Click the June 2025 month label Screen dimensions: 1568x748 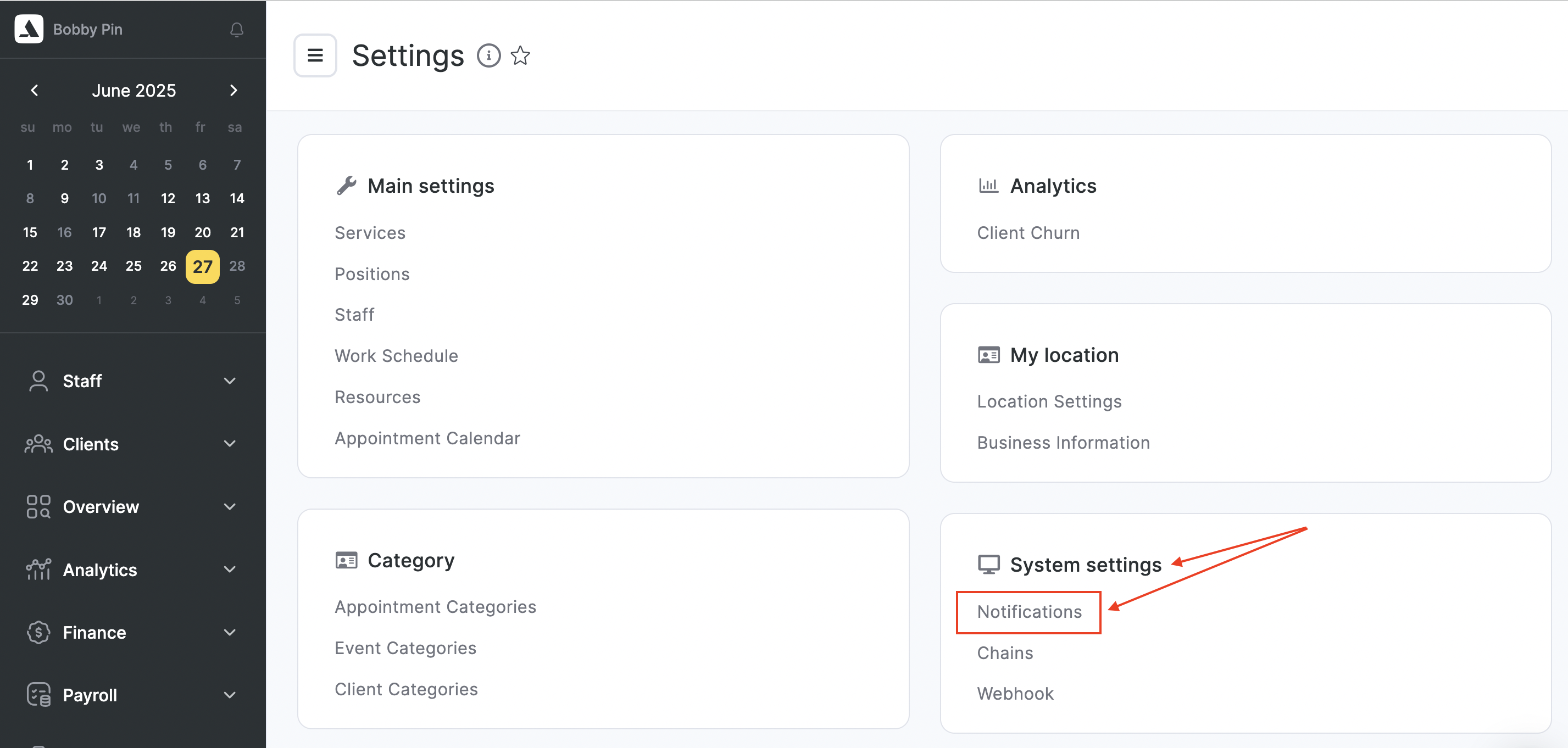[x=134, y=91]
